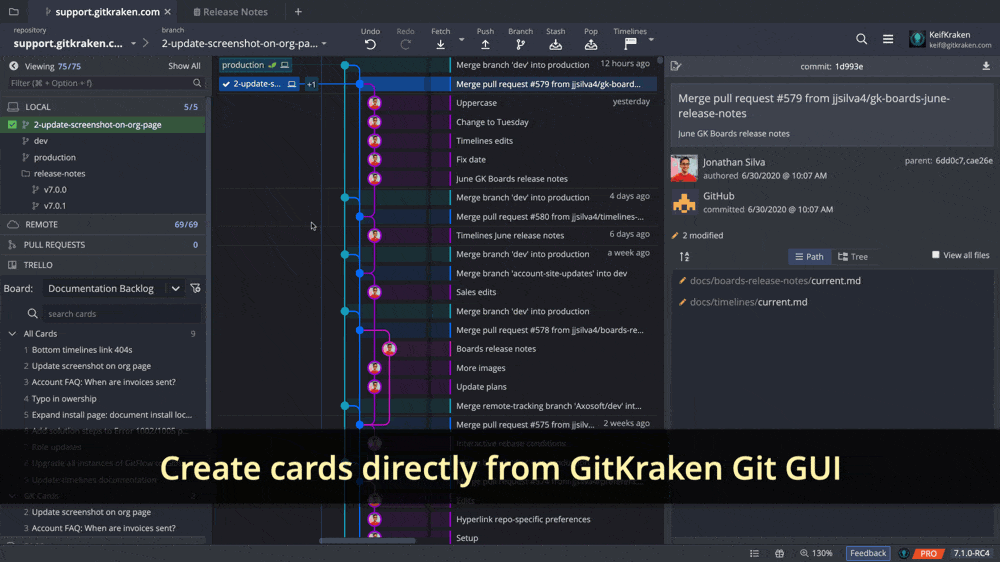Open docs/boards-release-notes/current.md file
The height and width of the screenshot is (562, 1000).
[775, 281]
